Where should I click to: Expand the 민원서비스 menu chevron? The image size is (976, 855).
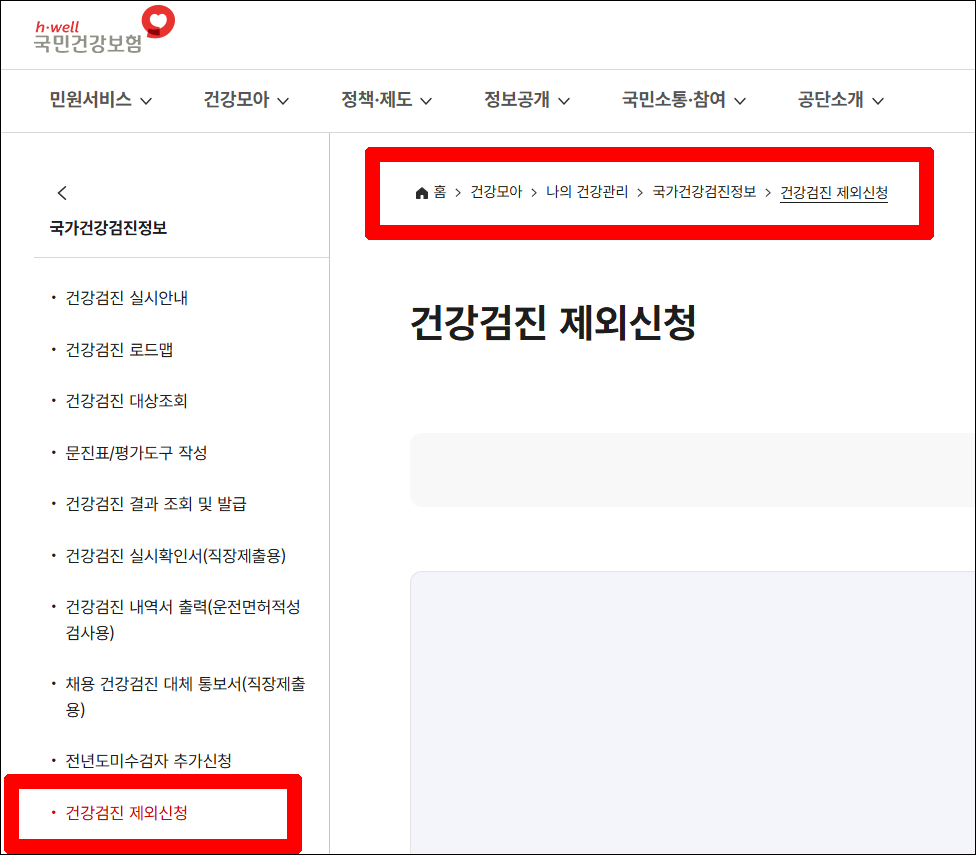[x=146, y=101]
